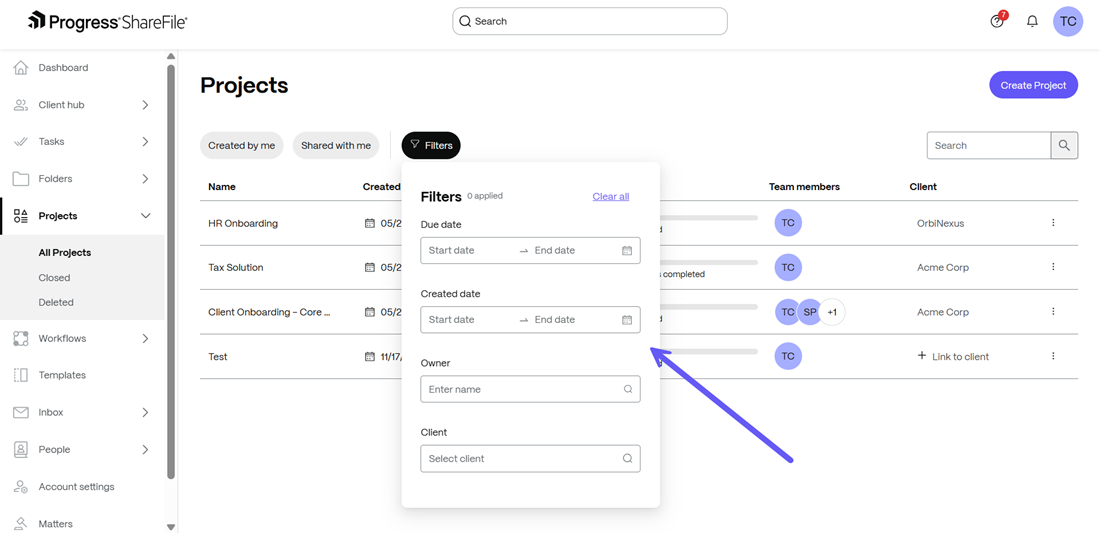The image size is (1100, 533).
Task: Expand the Folders menu
Action: pos(145,179)
